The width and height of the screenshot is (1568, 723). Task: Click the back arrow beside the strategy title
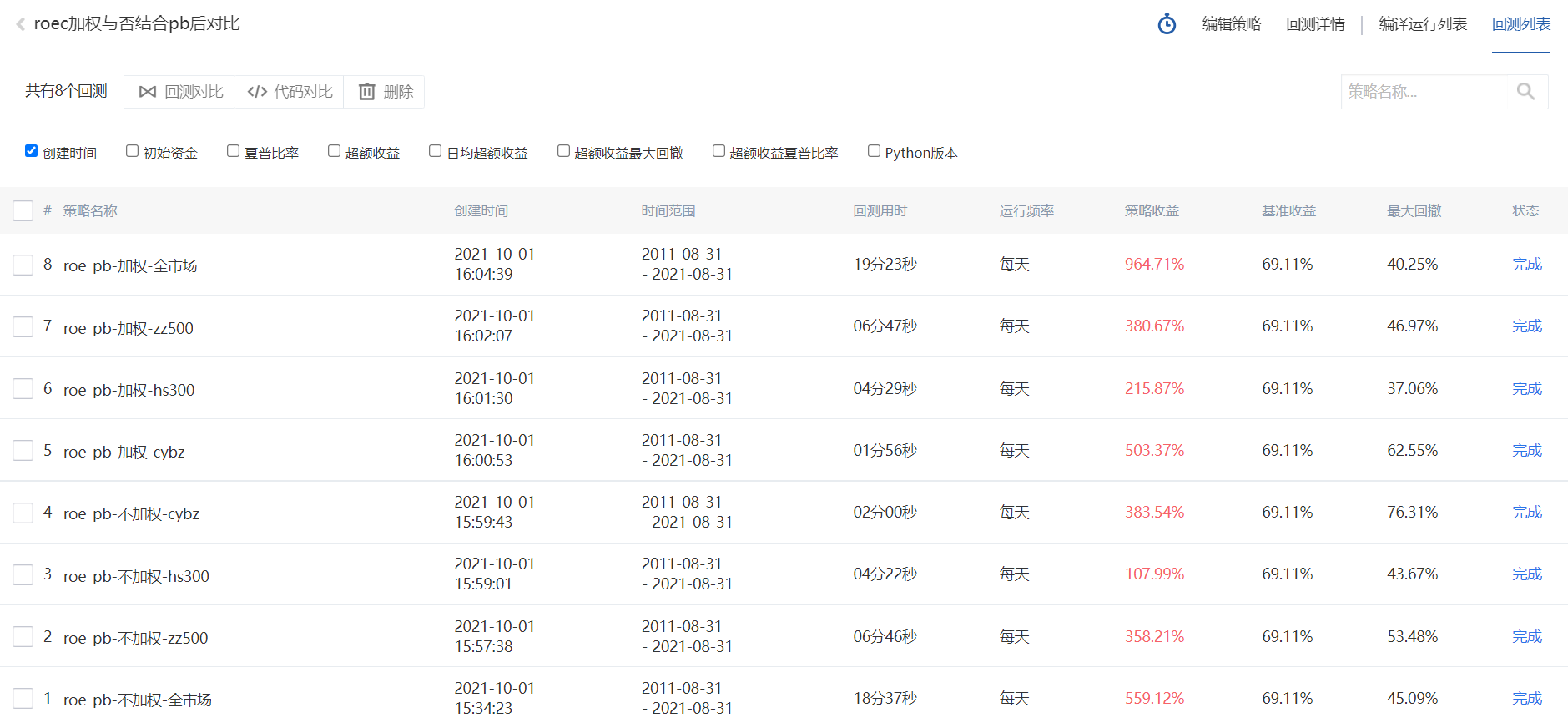[x=21, y=24]
